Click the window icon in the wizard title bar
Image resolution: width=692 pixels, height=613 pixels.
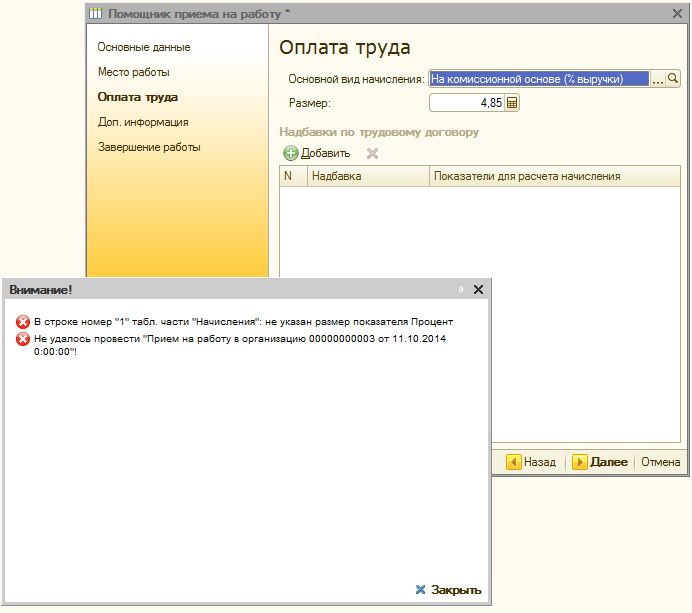[x=96, y=13]
